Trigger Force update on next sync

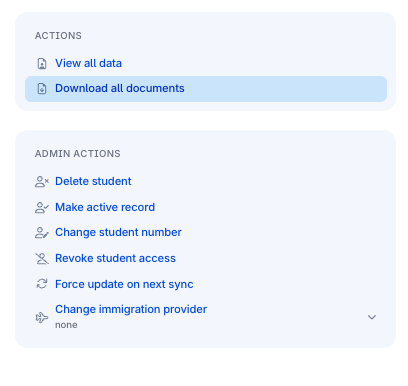(124, 284)
